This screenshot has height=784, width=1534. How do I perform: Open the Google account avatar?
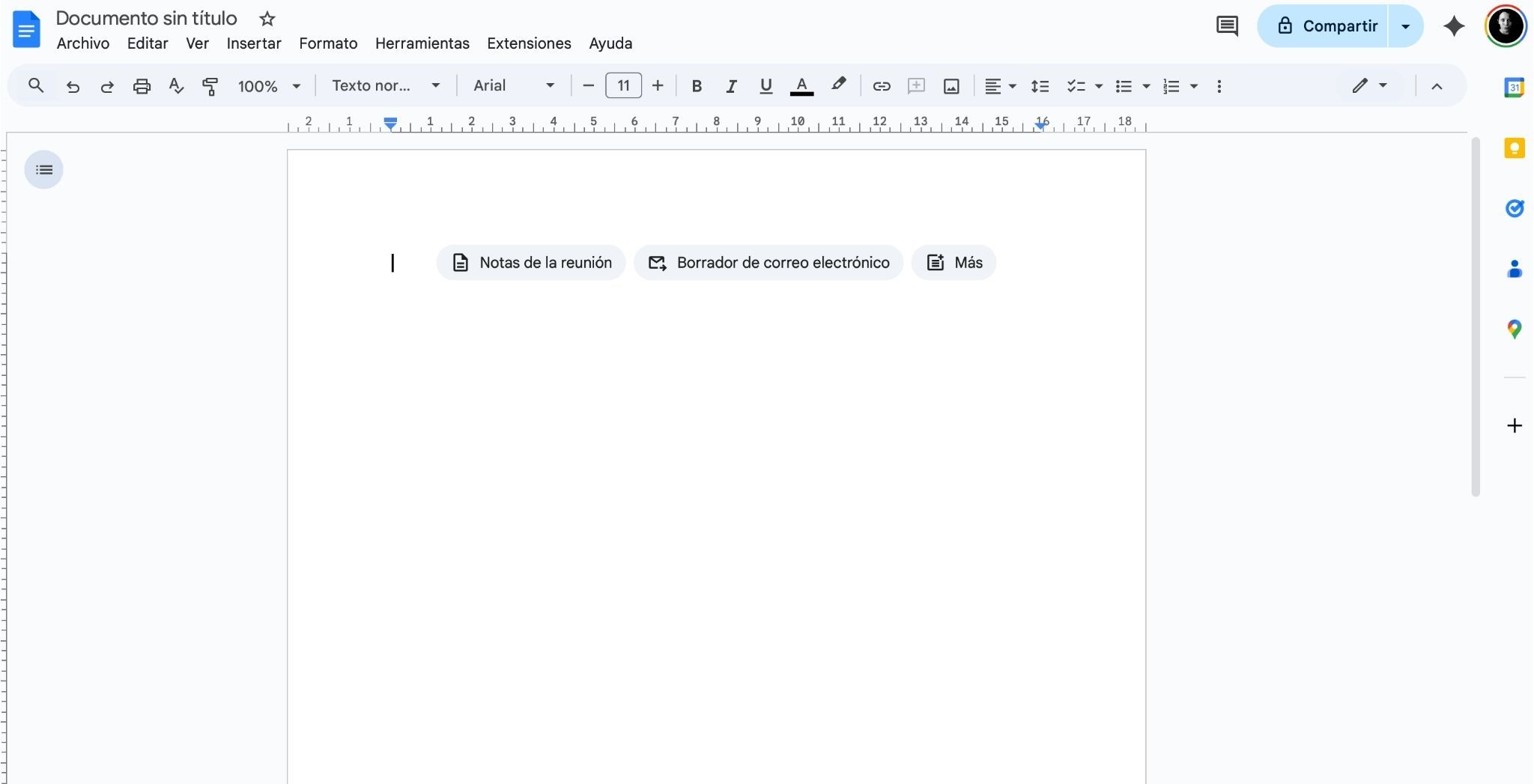pos(1506,26)
